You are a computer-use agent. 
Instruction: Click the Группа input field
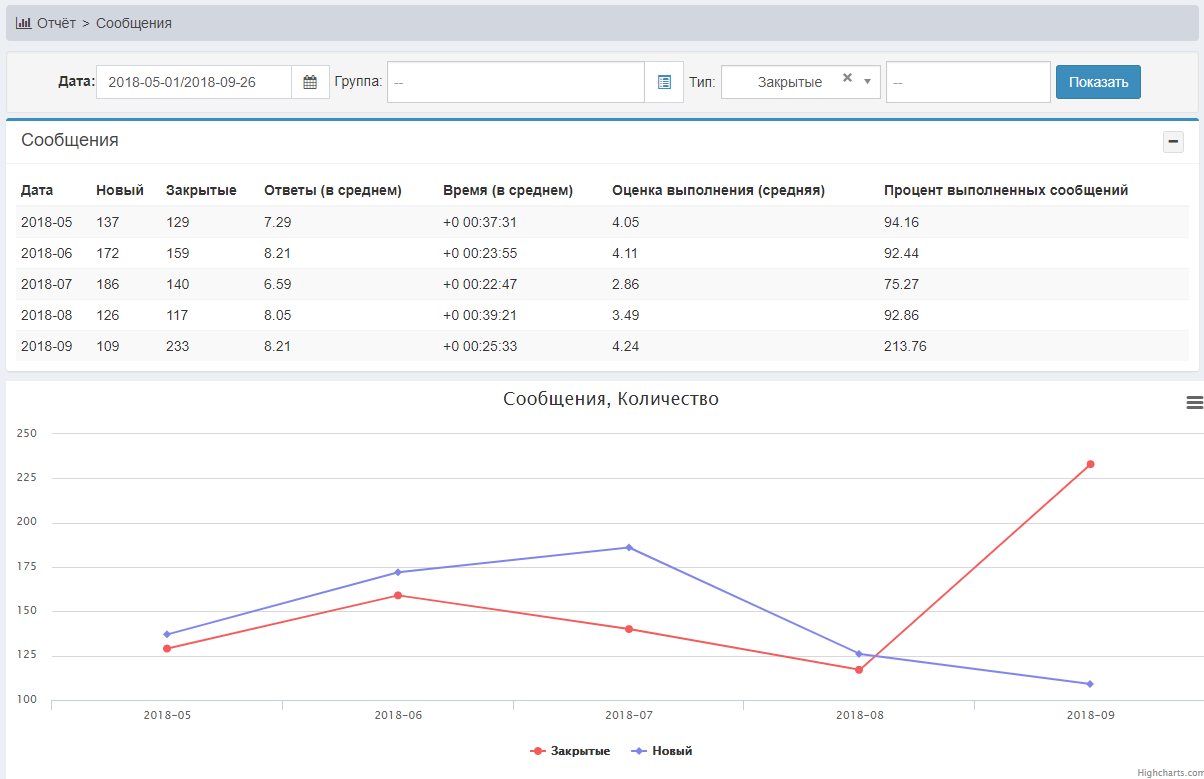pos(515,82)
